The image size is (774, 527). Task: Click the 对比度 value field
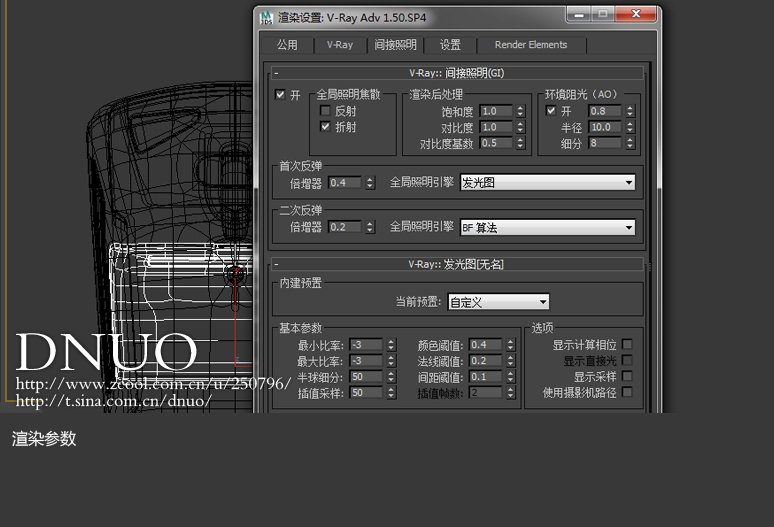[x=497, y=127]
